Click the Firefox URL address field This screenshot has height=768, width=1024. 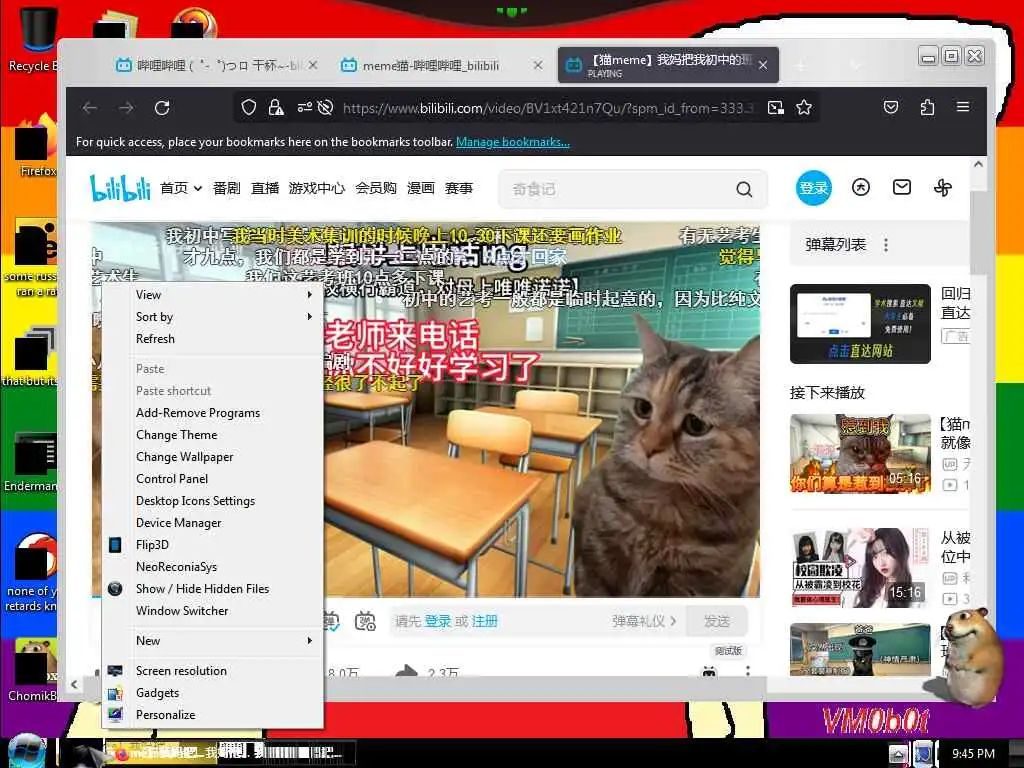(x=549, y=108)
